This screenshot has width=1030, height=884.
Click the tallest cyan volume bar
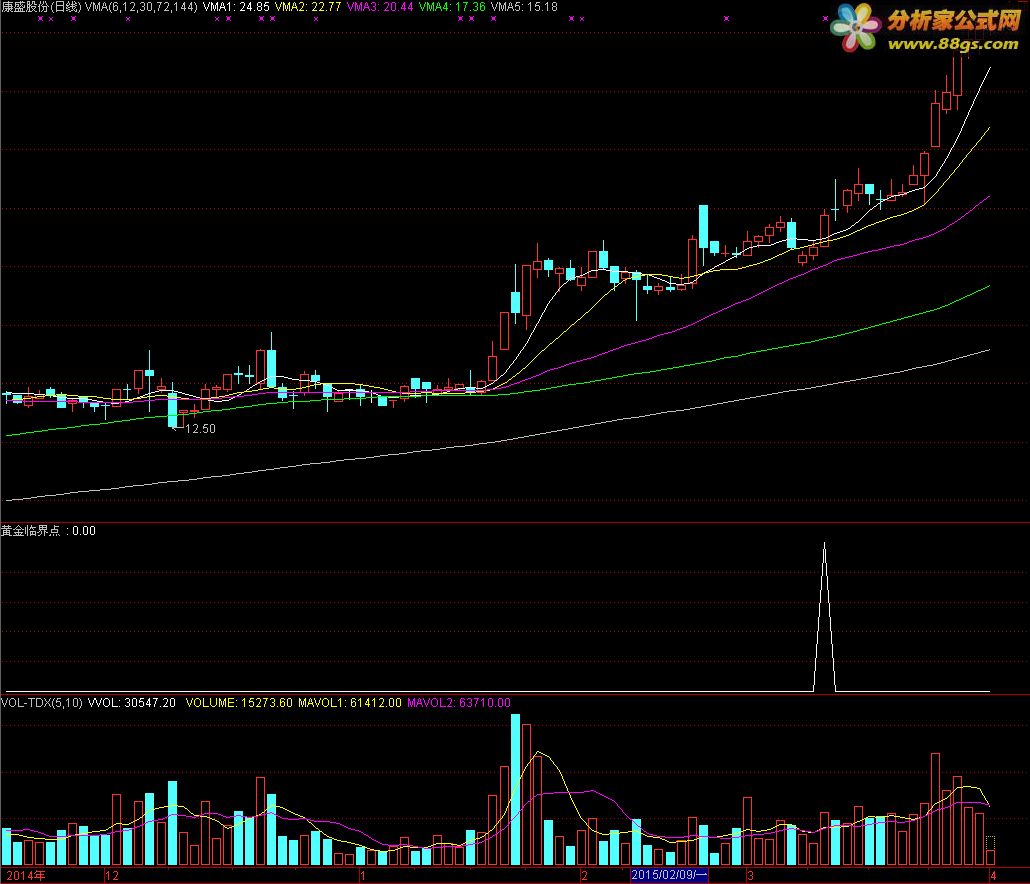point(515,789)
